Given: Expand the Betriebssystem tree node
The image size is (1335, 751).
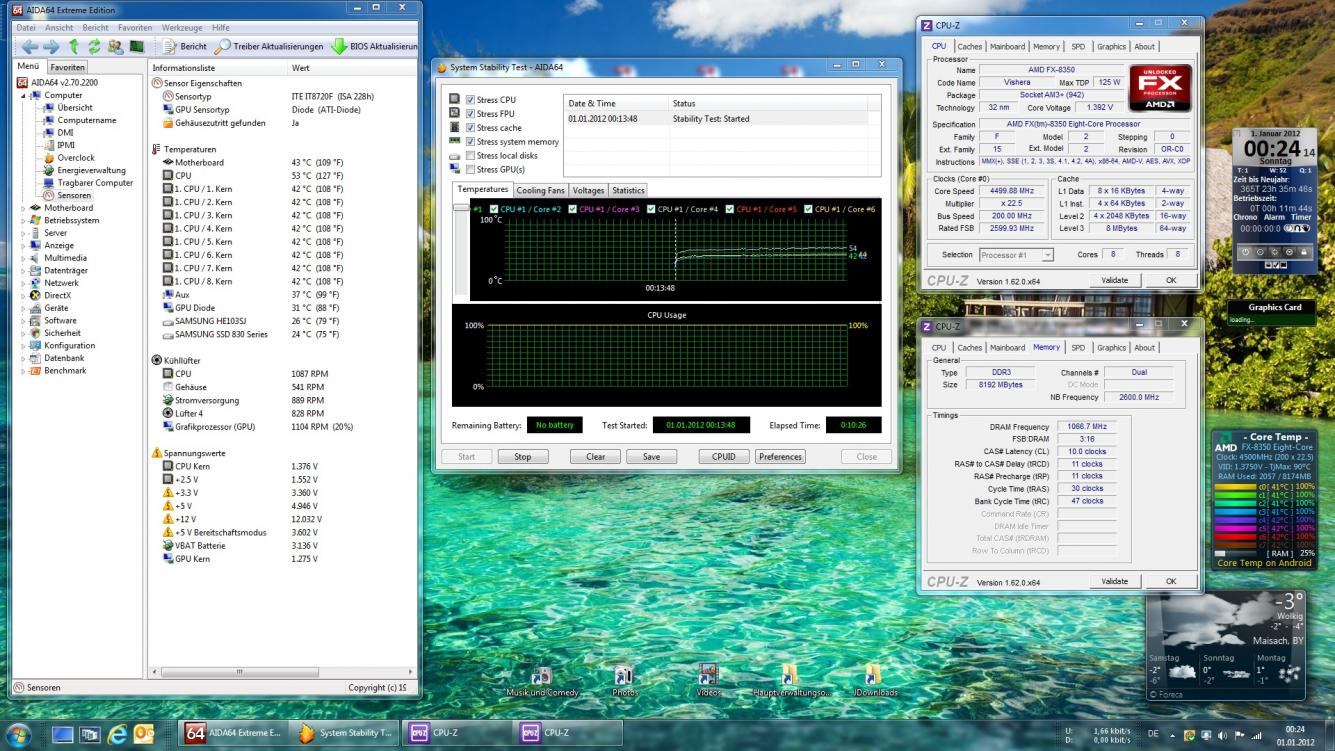Looking at the screenshot, I should tap(24, 220).
